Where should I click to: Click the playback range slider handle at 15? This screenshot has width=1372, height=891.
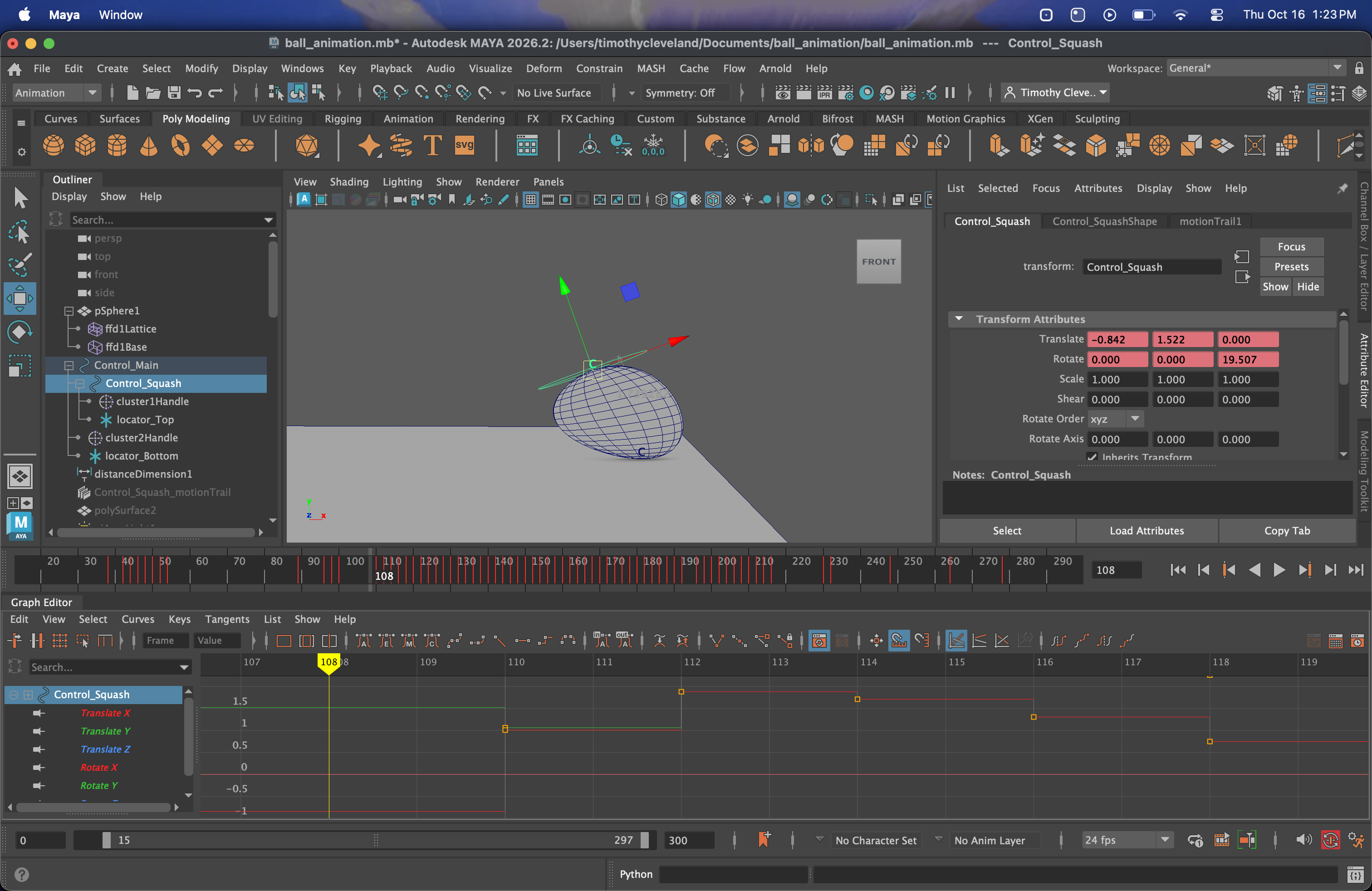(x=107, y=840)
